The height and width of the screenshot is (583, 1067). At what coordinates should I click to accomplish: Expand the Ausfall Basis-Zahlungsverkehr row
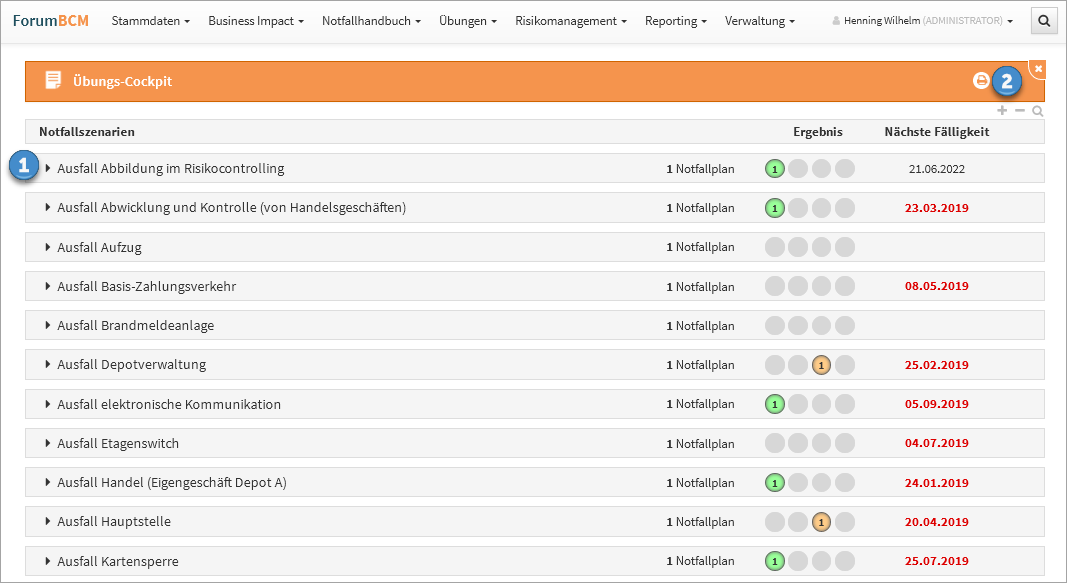48,286
